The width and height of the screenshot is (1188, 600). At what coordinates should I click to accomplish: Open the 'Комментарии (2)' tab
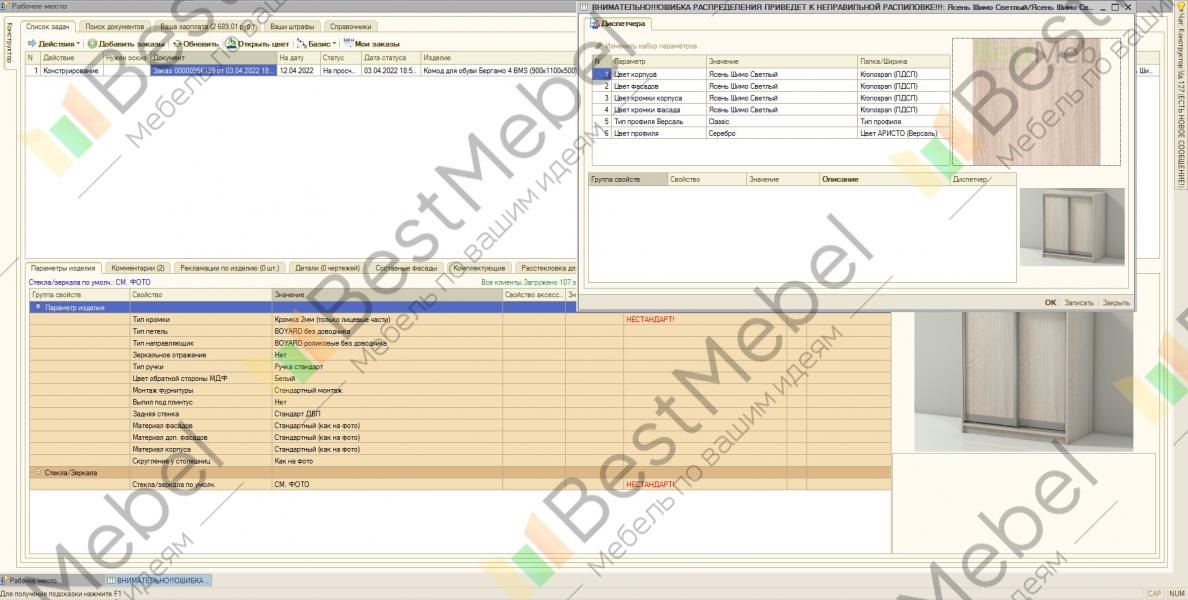[138, 268]
